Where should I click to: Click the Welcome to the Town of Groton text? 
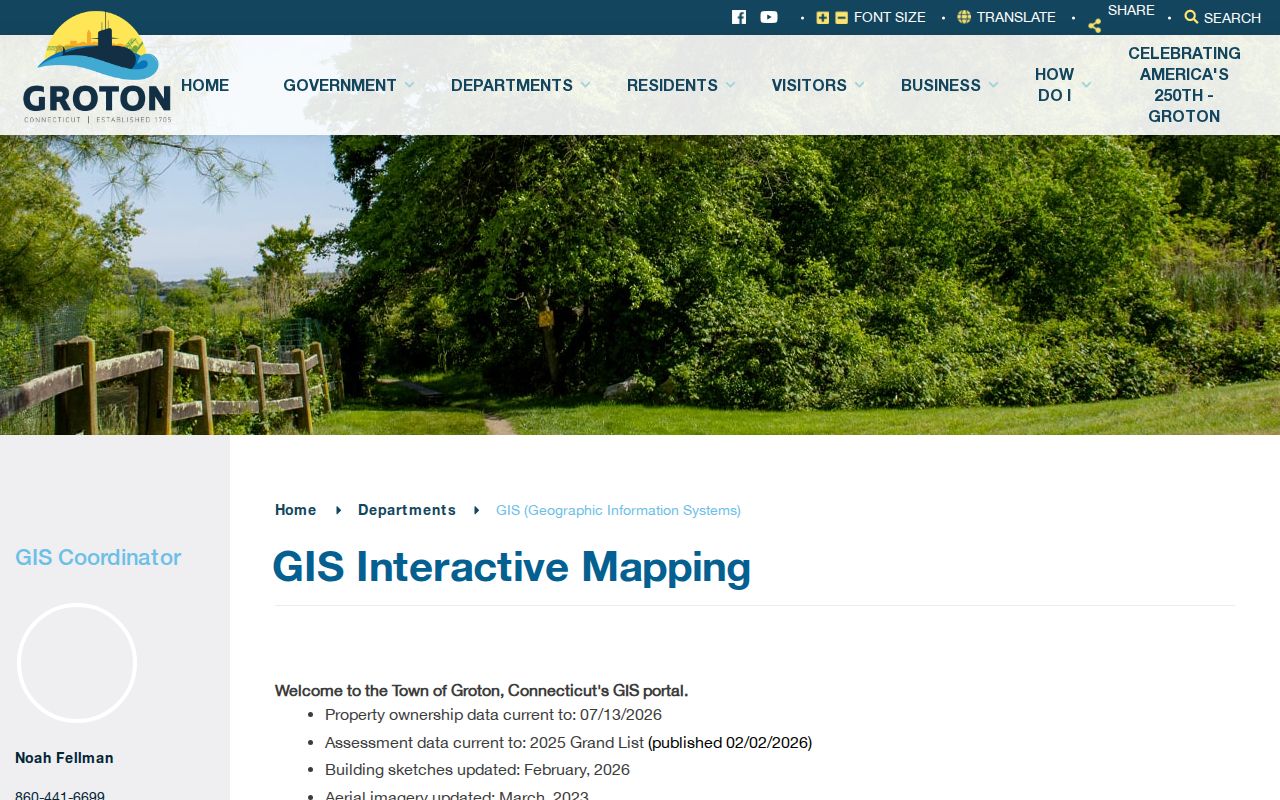[x=481, y=691]
